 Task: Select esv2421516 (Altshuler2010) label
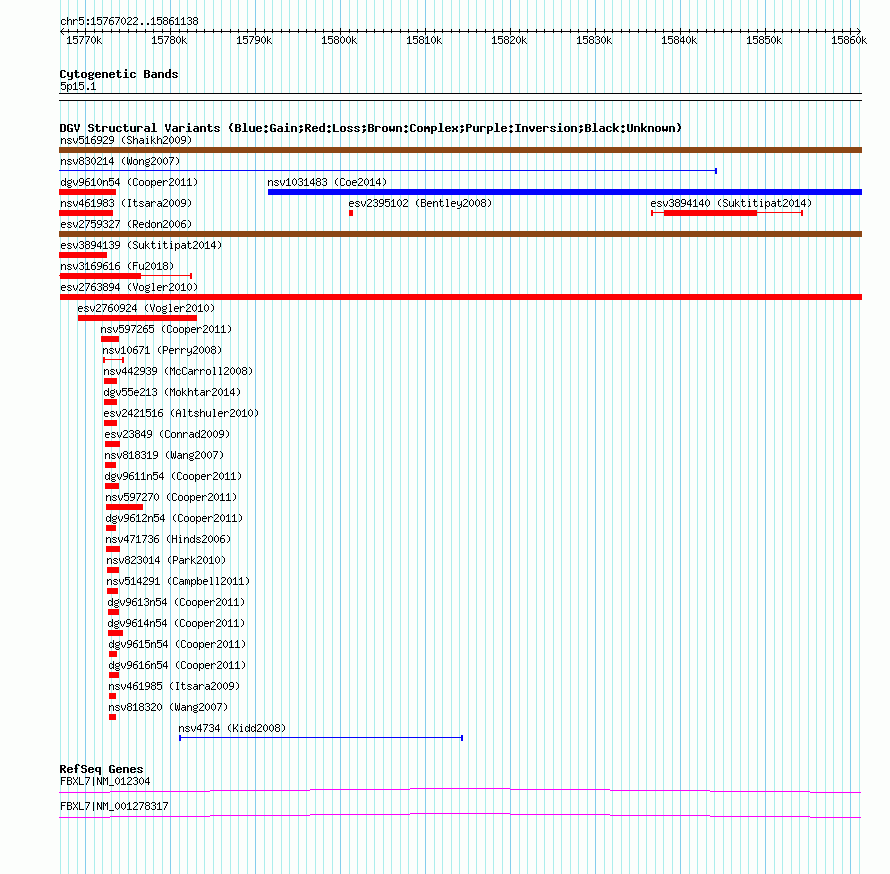tap(181, 413)
